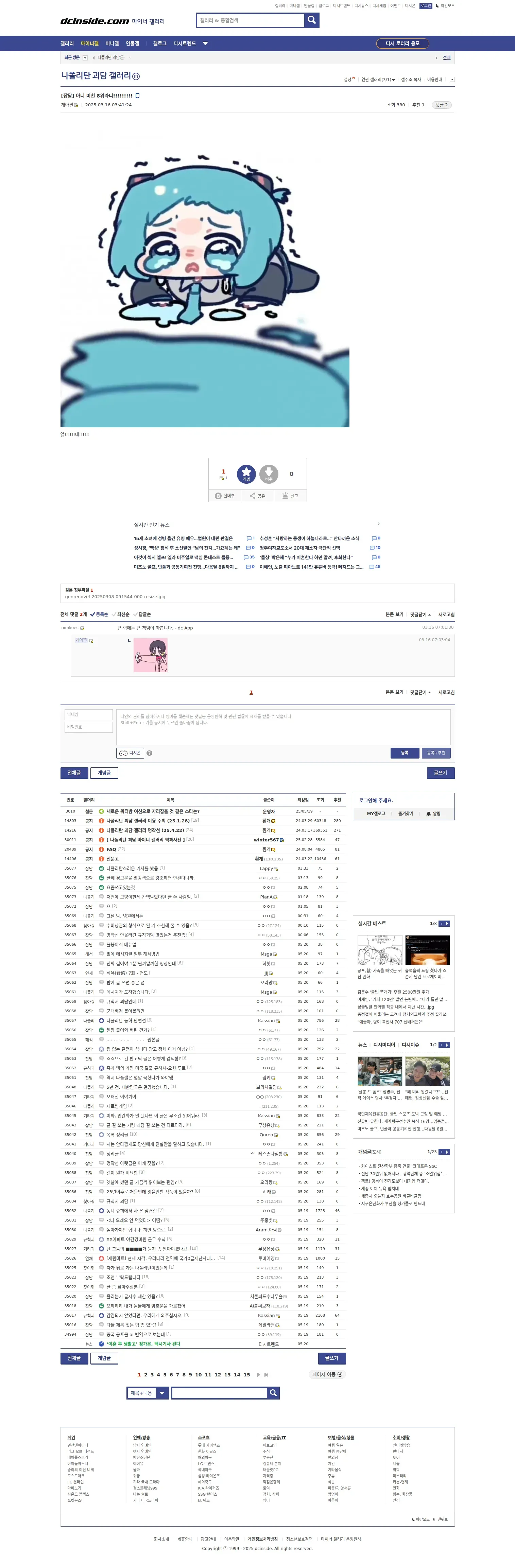The image size is (515, 1568).
Task: Click last page arrow in pagination
Action: point(266,1374)
